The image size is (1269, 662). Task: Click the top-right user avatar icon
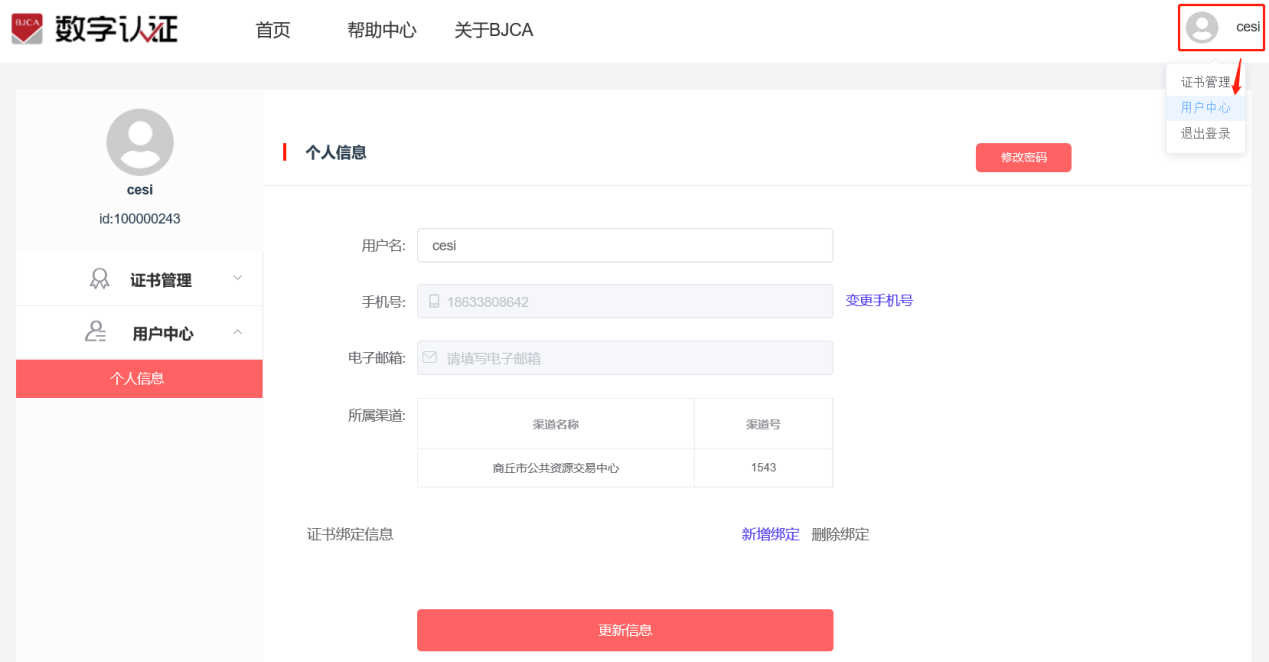click(1202, 28)
